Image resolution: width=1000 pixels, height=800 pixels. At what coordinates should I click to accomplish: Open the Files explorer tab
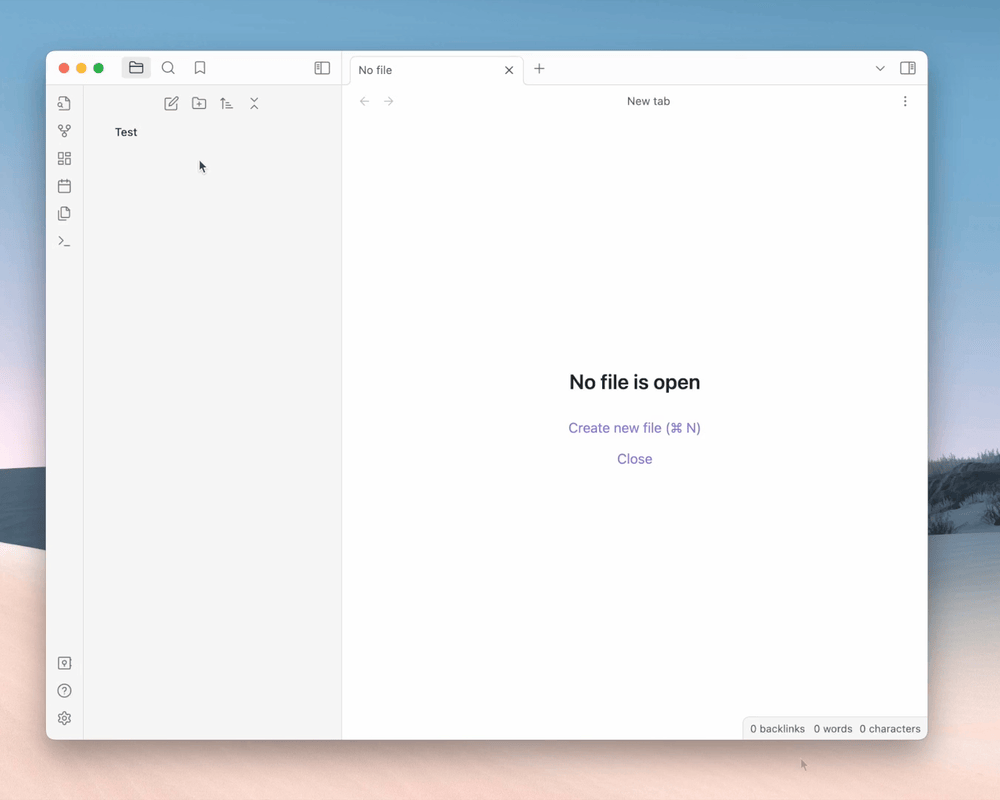click(x=136, y=68)
